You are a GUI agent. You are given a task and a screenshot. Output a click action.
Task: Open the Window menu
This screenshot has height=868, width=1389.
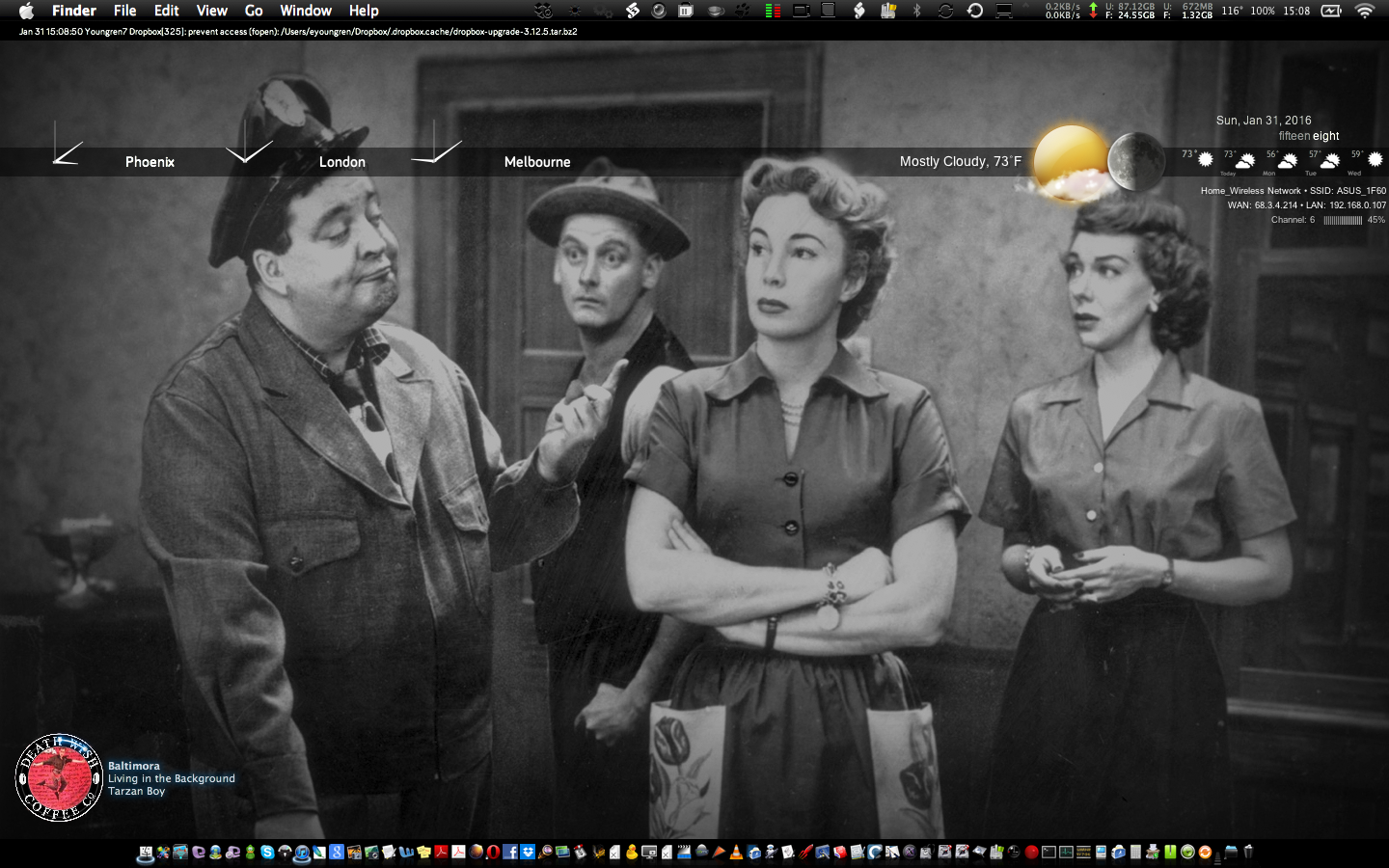pyautogui.click(x=306, y=11)
